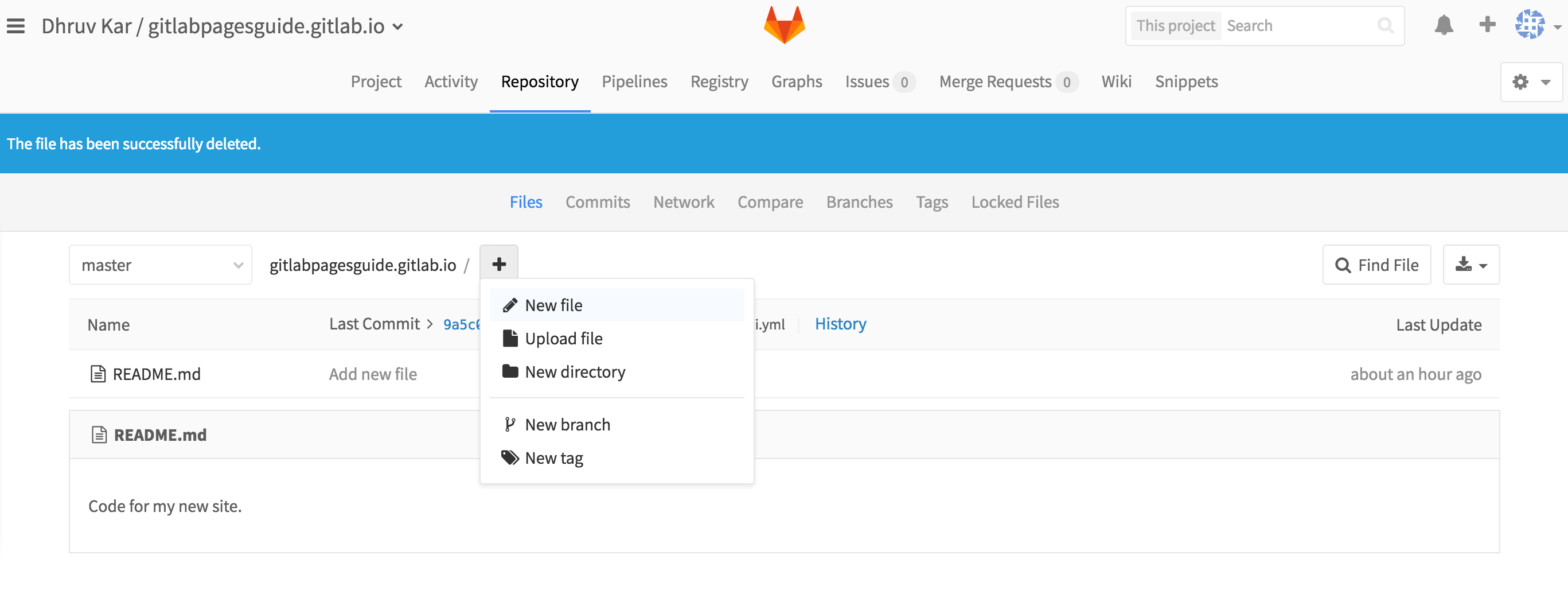Click the 9a5c commit hash link

(x=461, y=324)
